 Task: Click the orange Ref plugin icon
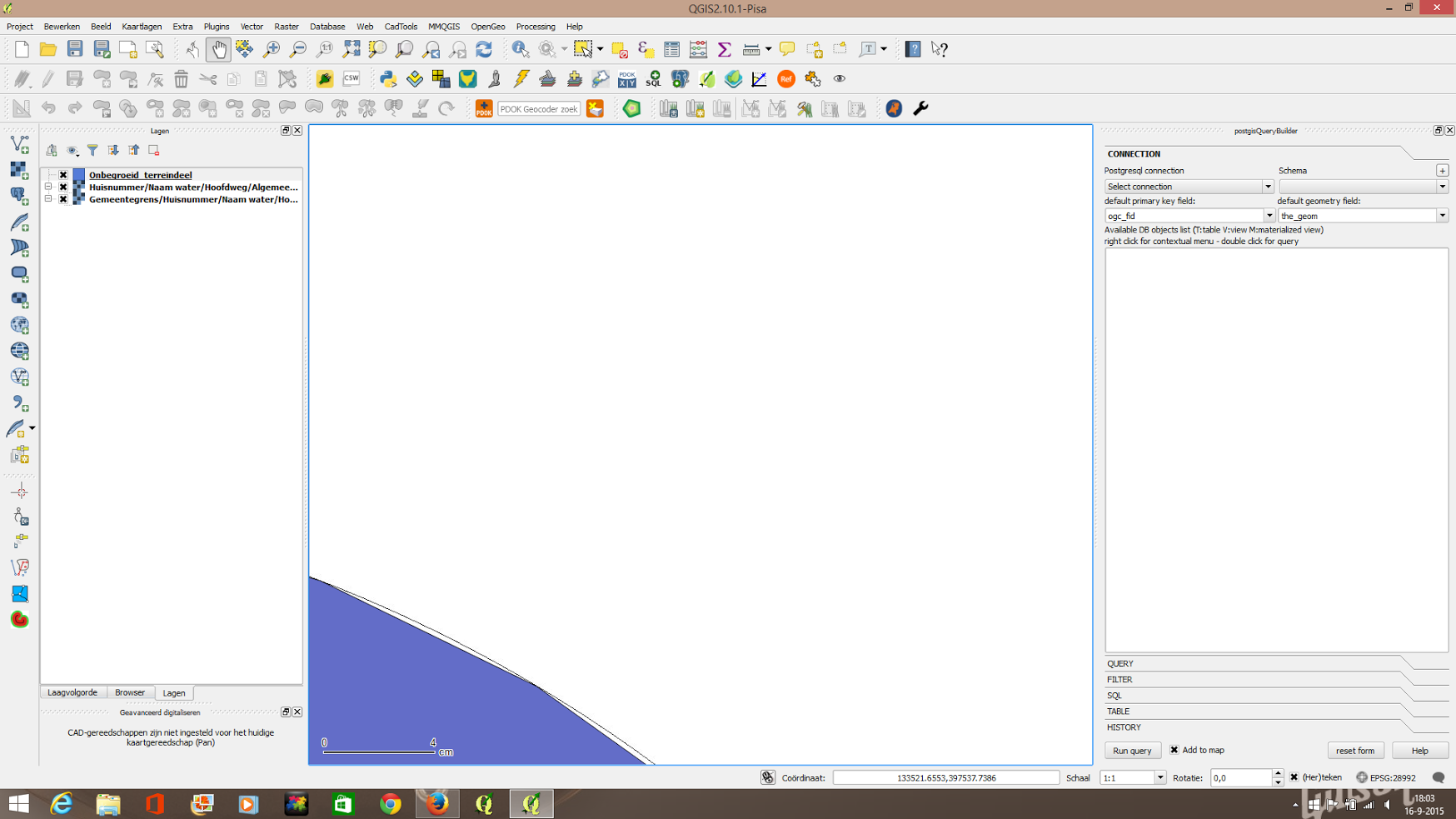(x=786, y=79)
